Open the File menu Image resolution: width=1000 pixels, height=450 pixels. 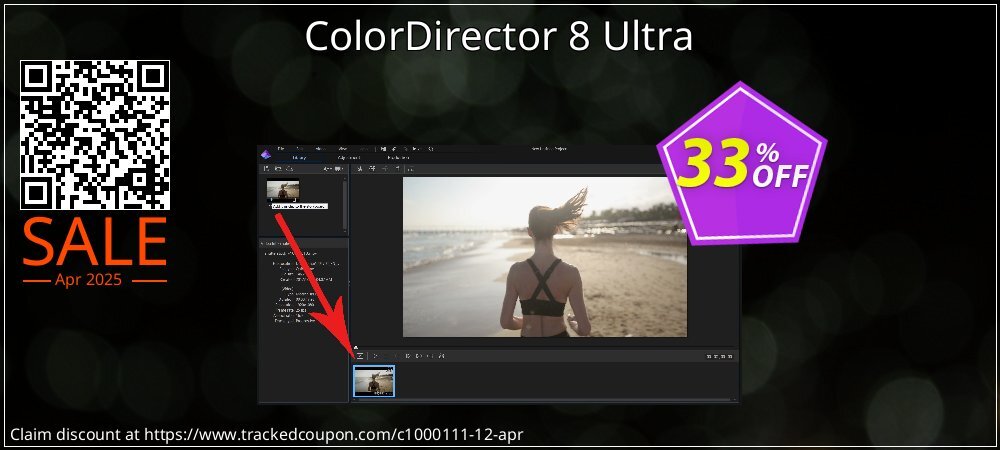pos(281,149)
